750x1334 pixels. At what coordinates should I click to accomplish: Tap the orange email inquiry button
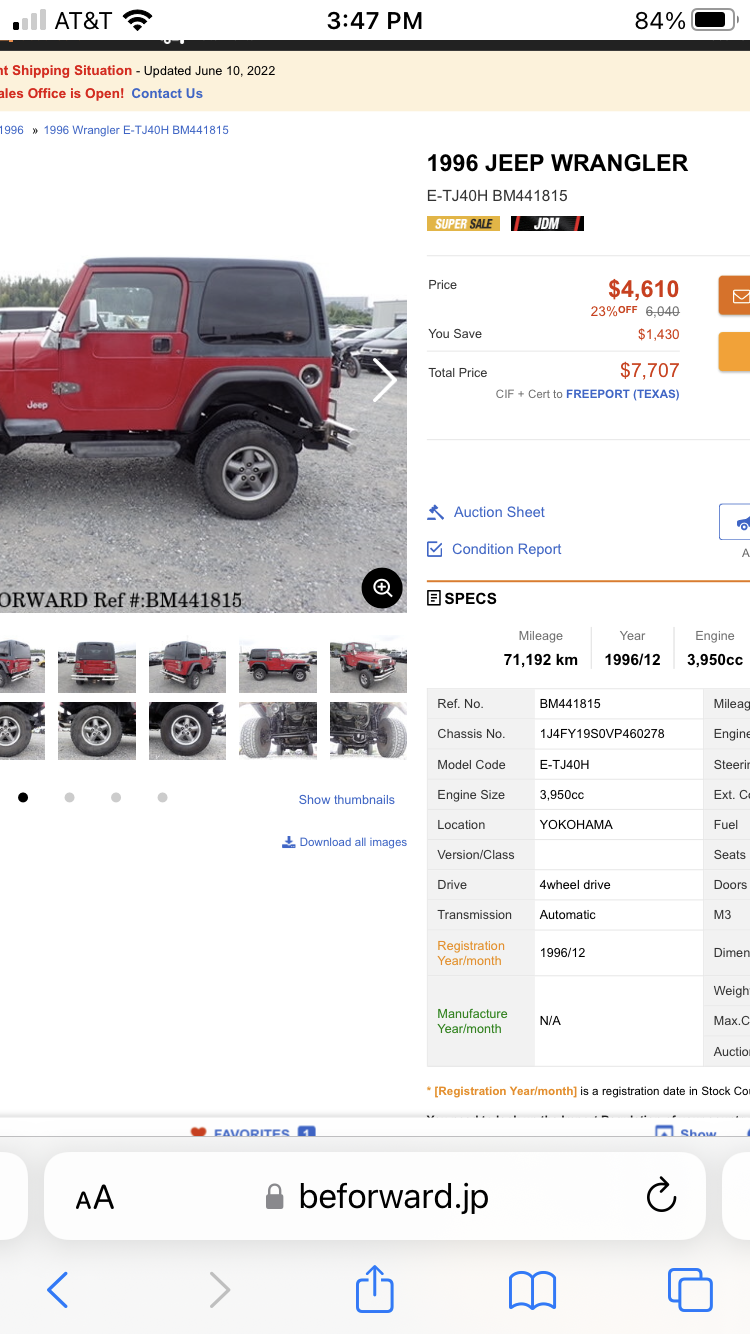click(x=738, y=296)
